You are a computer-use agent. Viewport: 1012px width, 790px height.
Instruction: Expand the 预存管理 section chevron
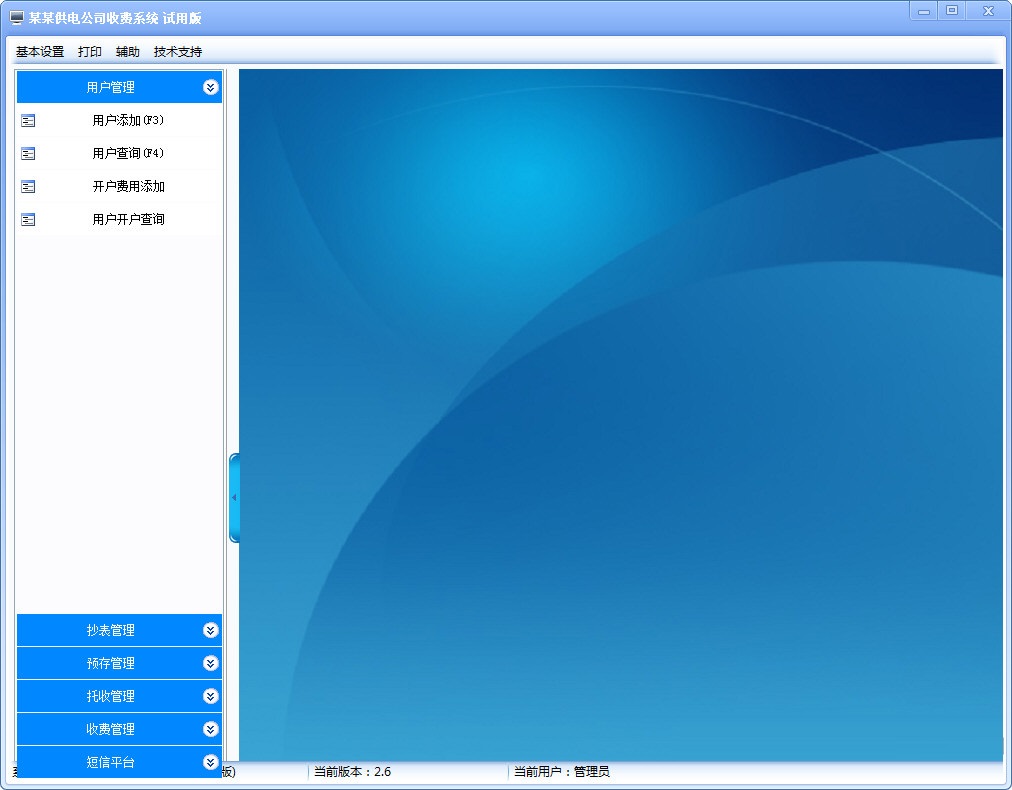tap(210, 663)
